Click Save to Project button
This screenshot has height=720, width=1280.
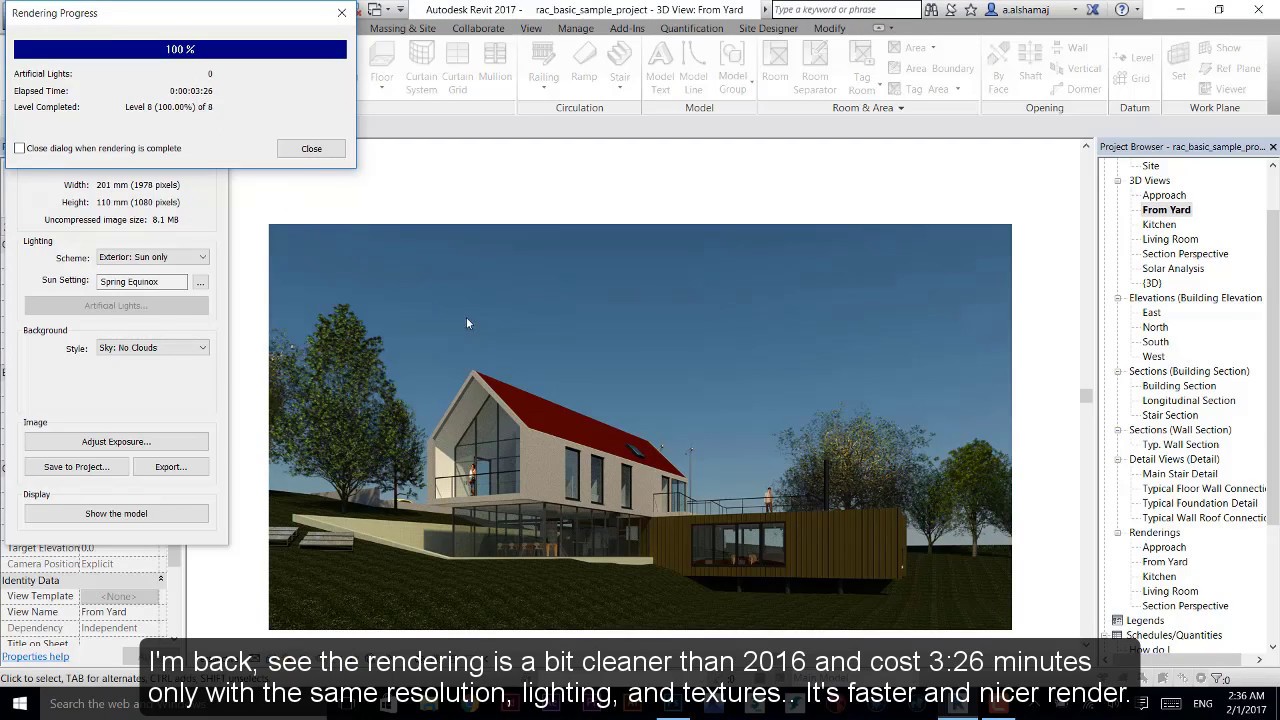click(76, 467)
